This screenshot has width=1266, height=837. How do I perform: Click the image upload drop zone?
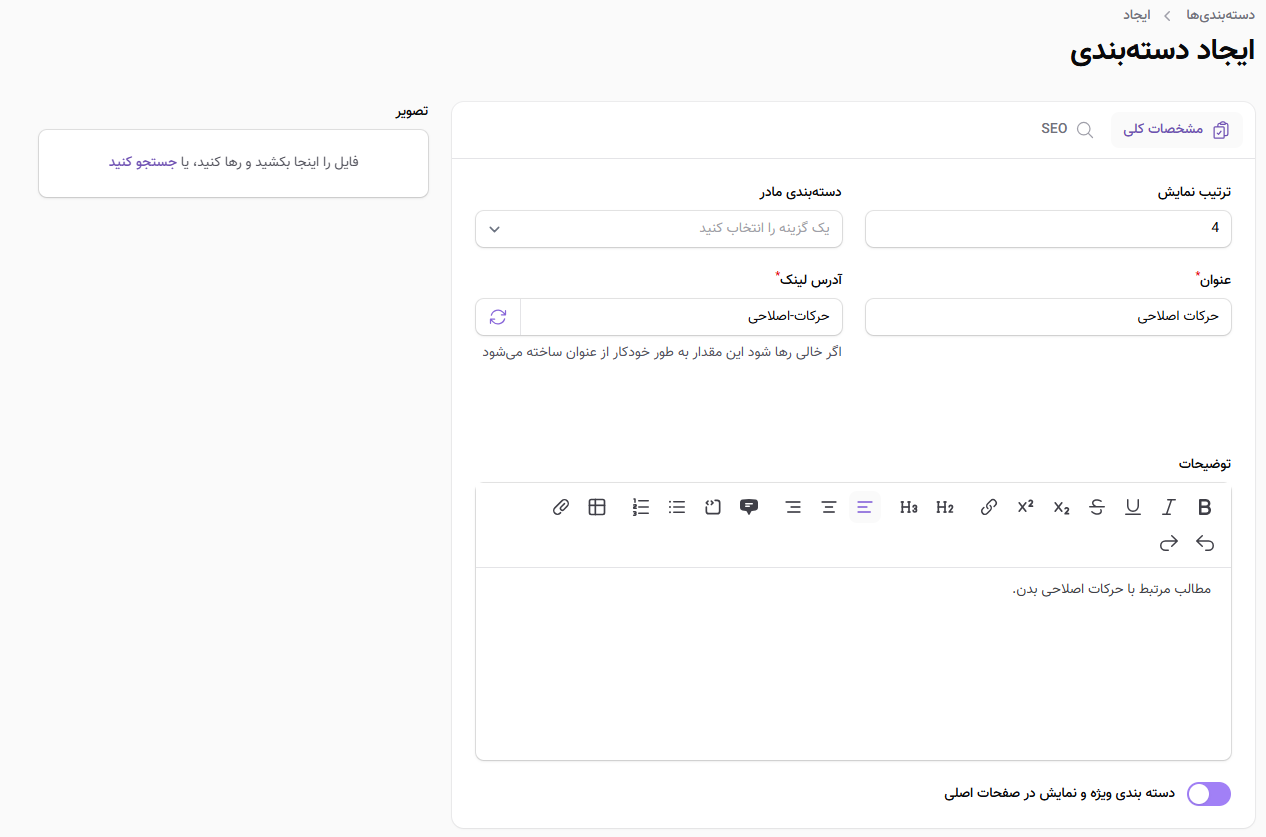pos(233,163)
